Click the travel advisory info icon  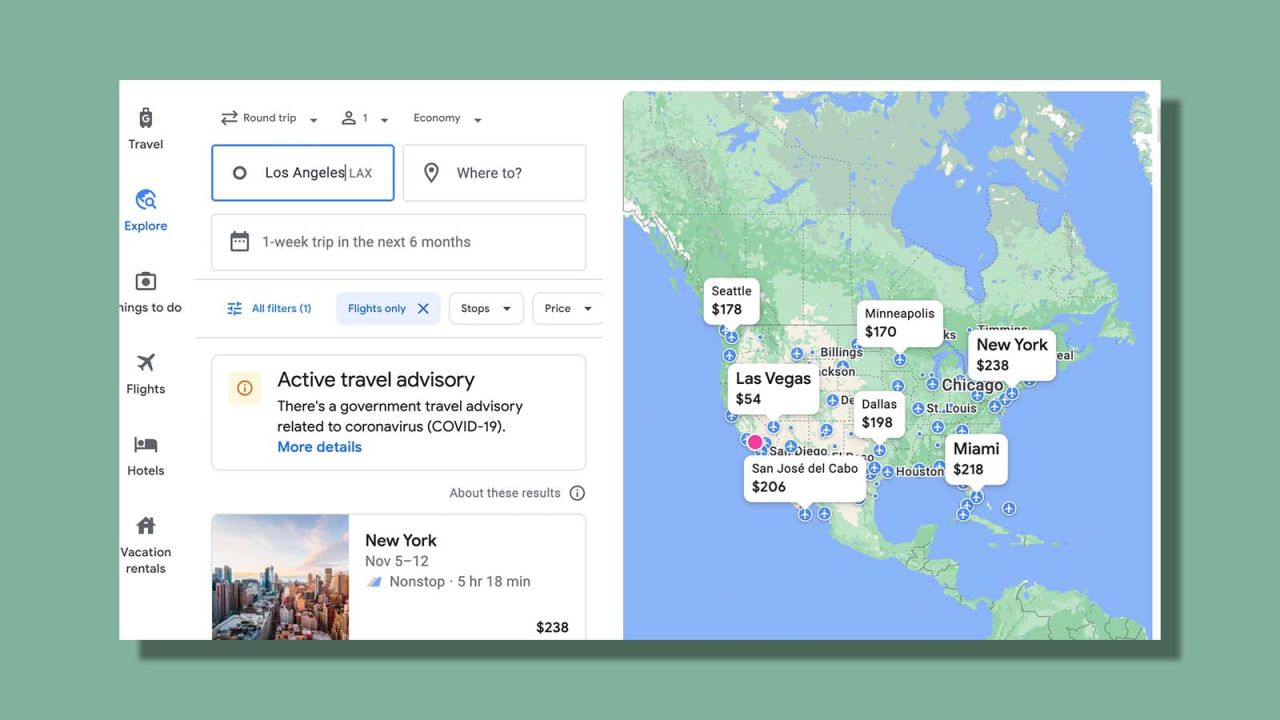[244, 388]
